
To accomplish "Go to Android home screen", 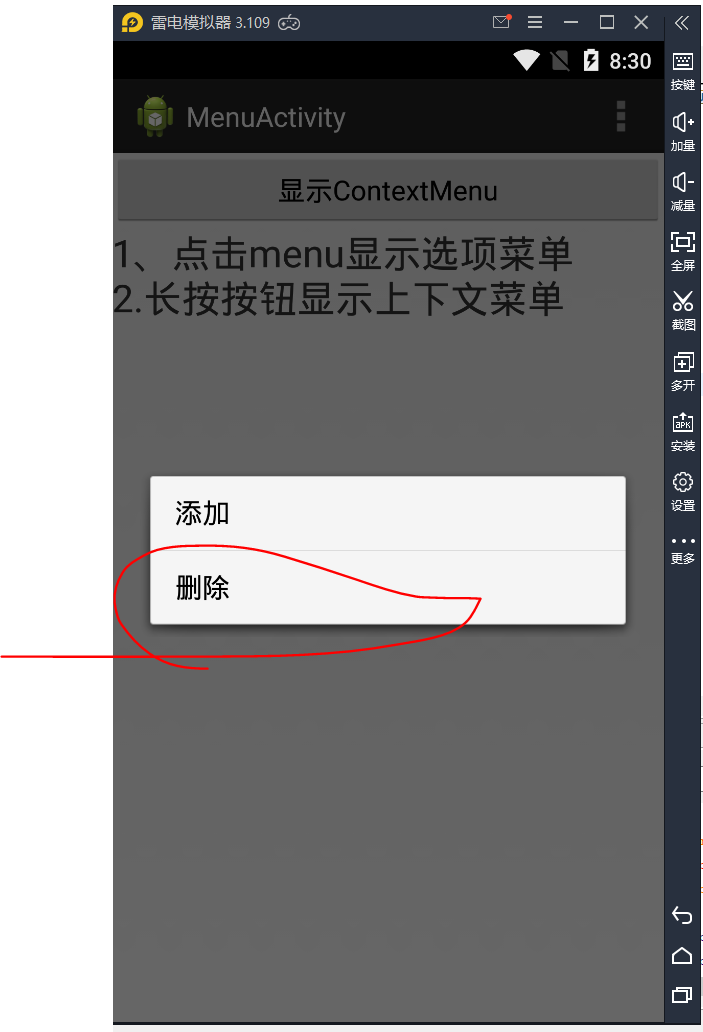I will point(682,956).
